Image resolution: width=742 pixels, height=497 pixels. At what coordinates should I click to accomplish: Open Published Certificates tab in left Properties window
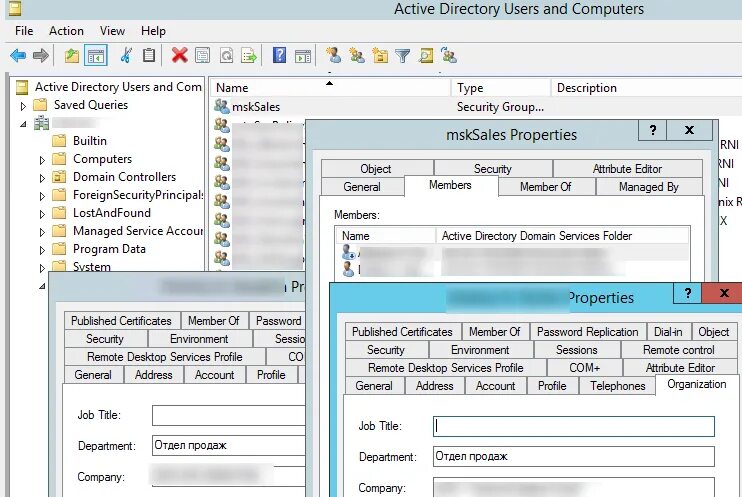(121, 321)
